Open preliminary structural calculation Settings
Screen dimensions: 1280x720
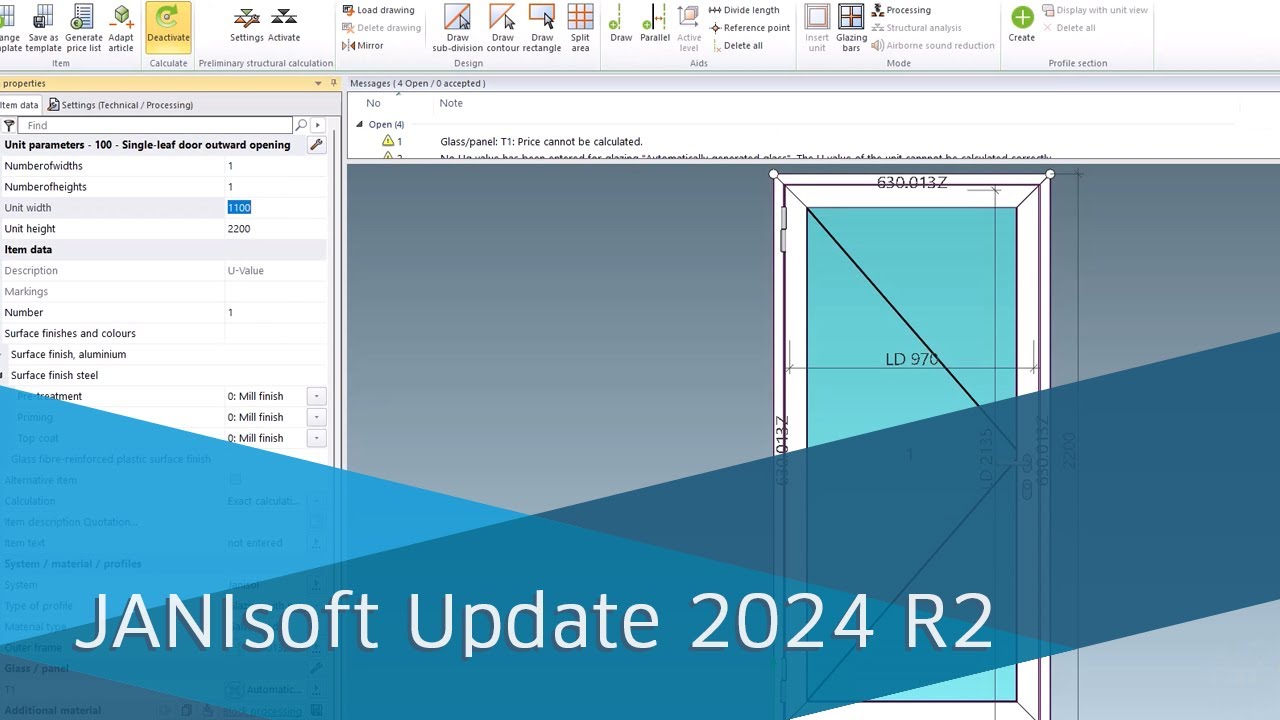coord(246,26)
